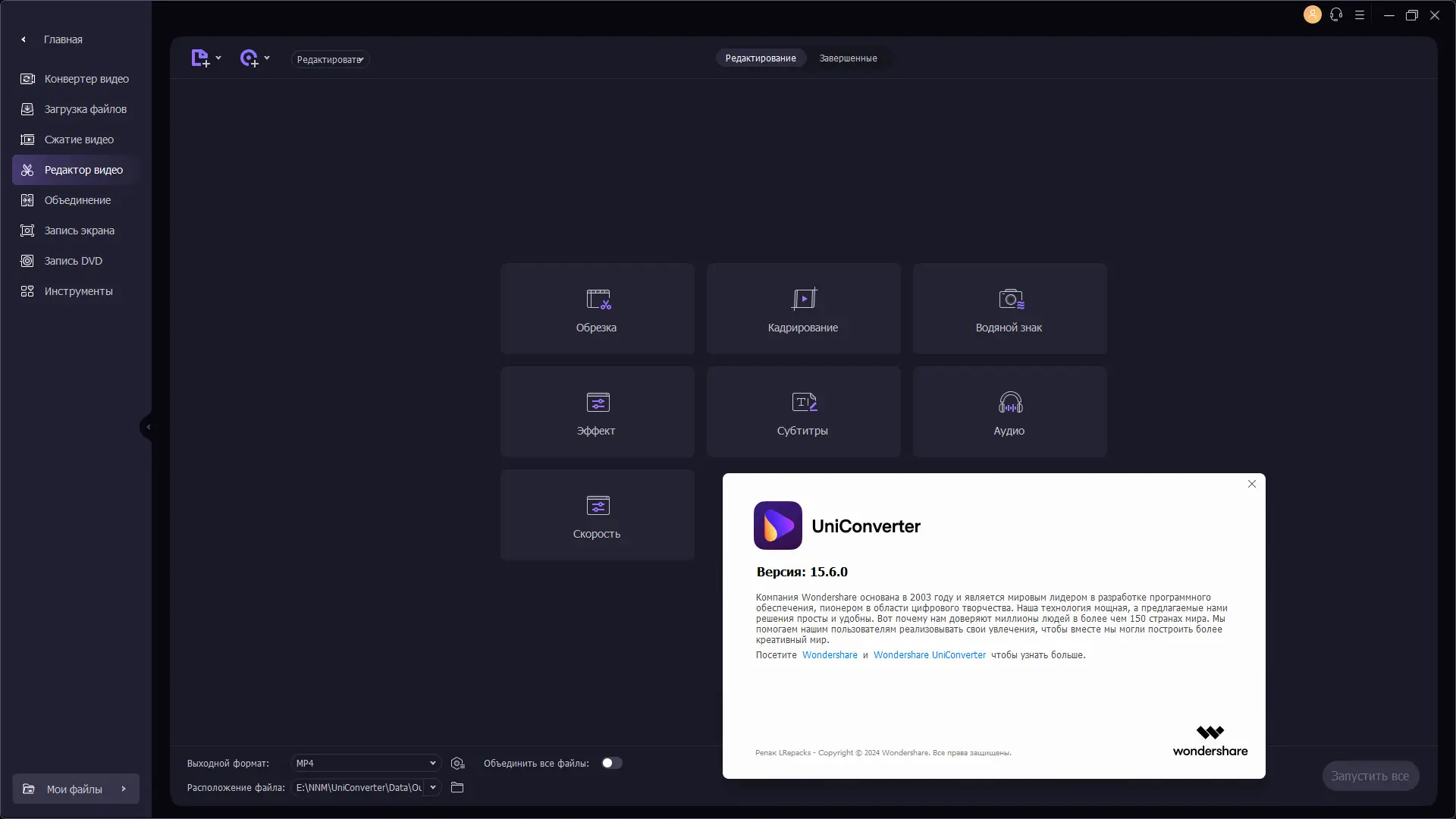The width and height of the screenshot is (1456, 819).
Task: Collapse the left sidebar with arrow handle
Action: point(148,427)
